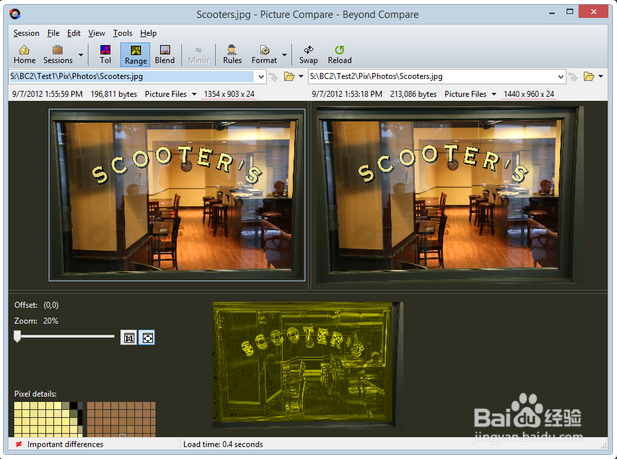This screenshot has height=459, width=617.
Task: Set zoom to actual size 1:1
Action: point(129,338)
